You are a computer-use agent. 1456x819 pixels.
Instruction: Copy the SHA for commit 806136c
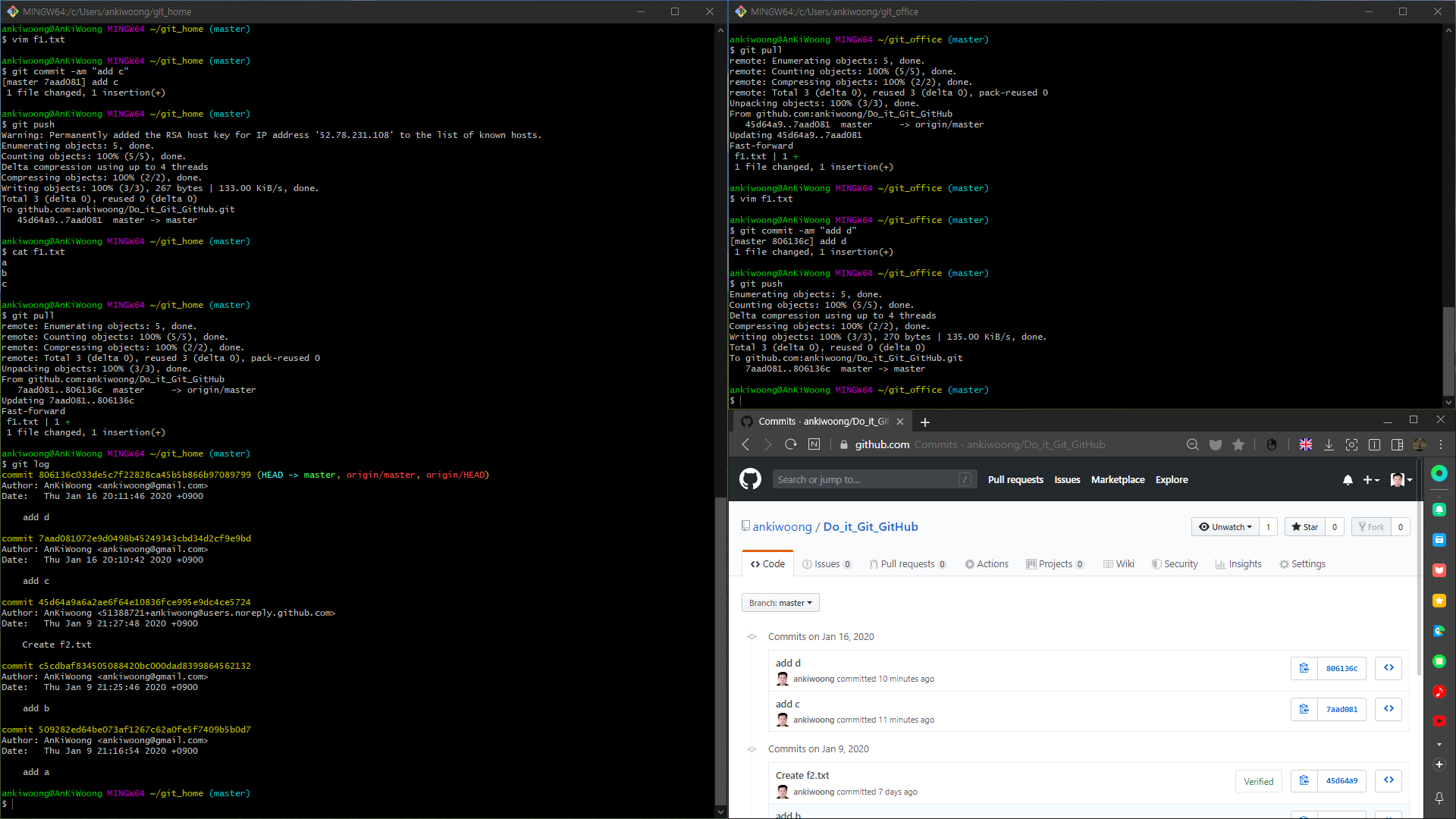click(x=1304, y=668)
